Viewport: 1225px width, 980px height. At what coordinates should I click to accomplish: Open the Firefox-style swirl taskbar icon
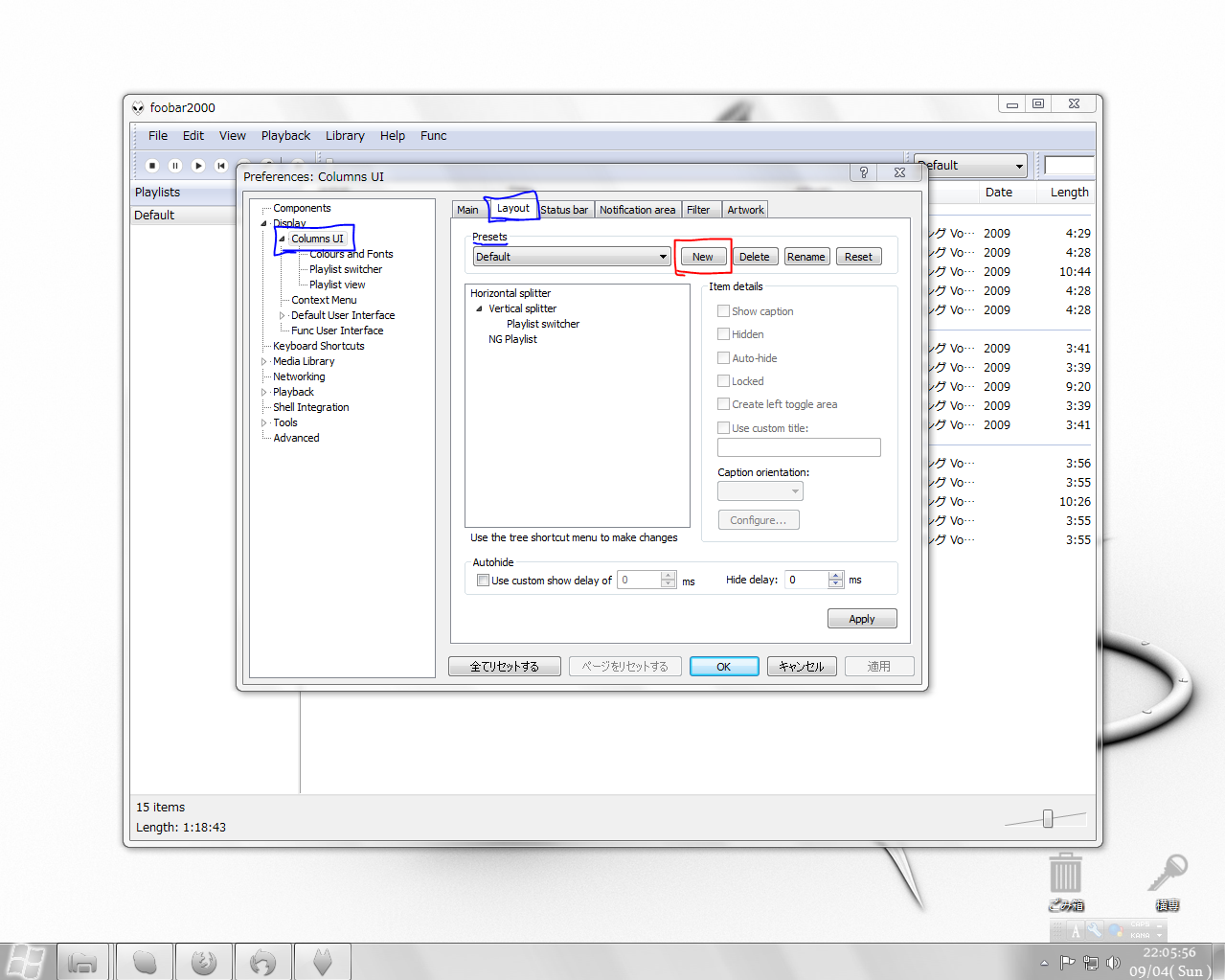coord(204,962)
